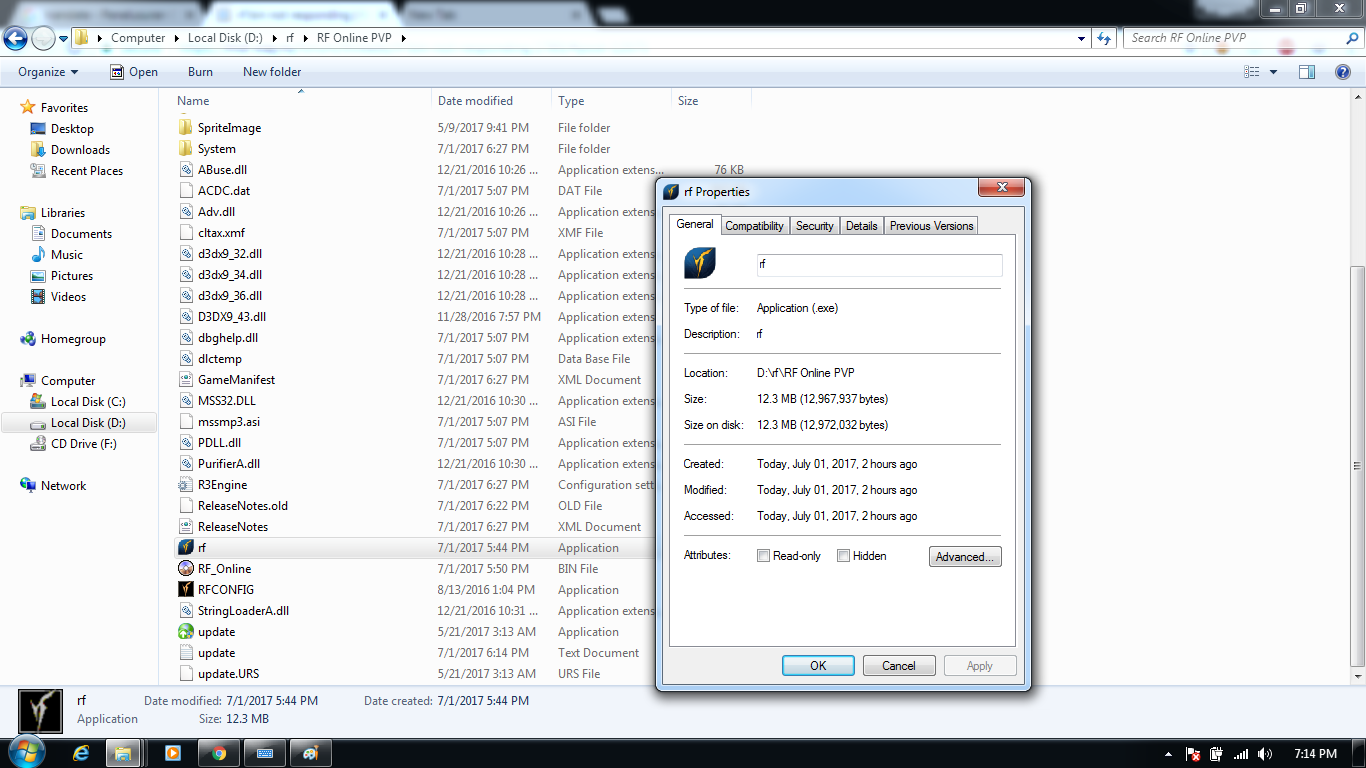Click the RFCONFIG application icon
This screenshot has width=1366, height=768.
(x=186, y=590)
